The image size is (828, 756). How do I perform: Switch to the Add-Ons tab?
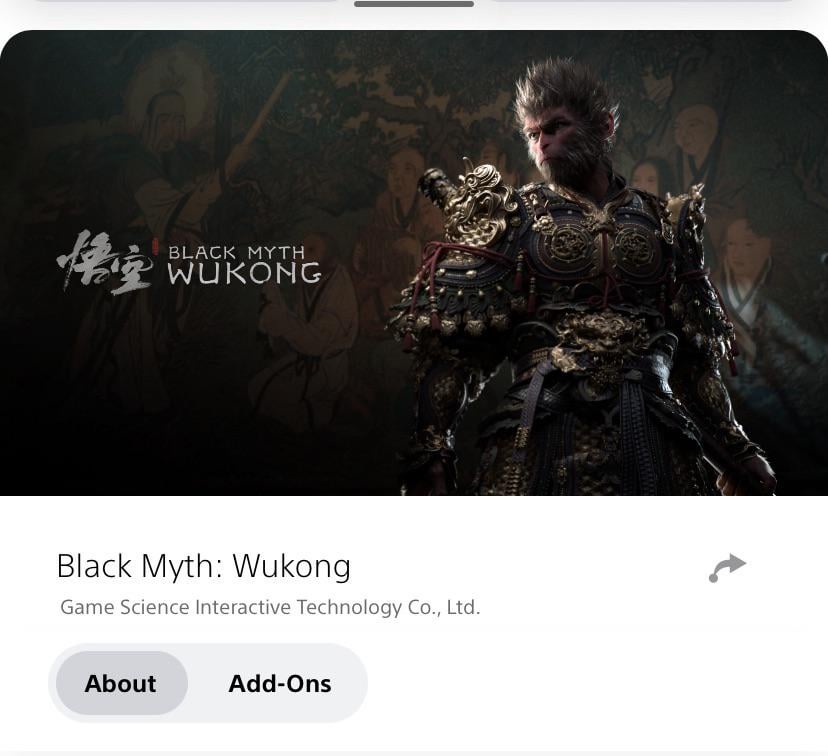(280, 683)
